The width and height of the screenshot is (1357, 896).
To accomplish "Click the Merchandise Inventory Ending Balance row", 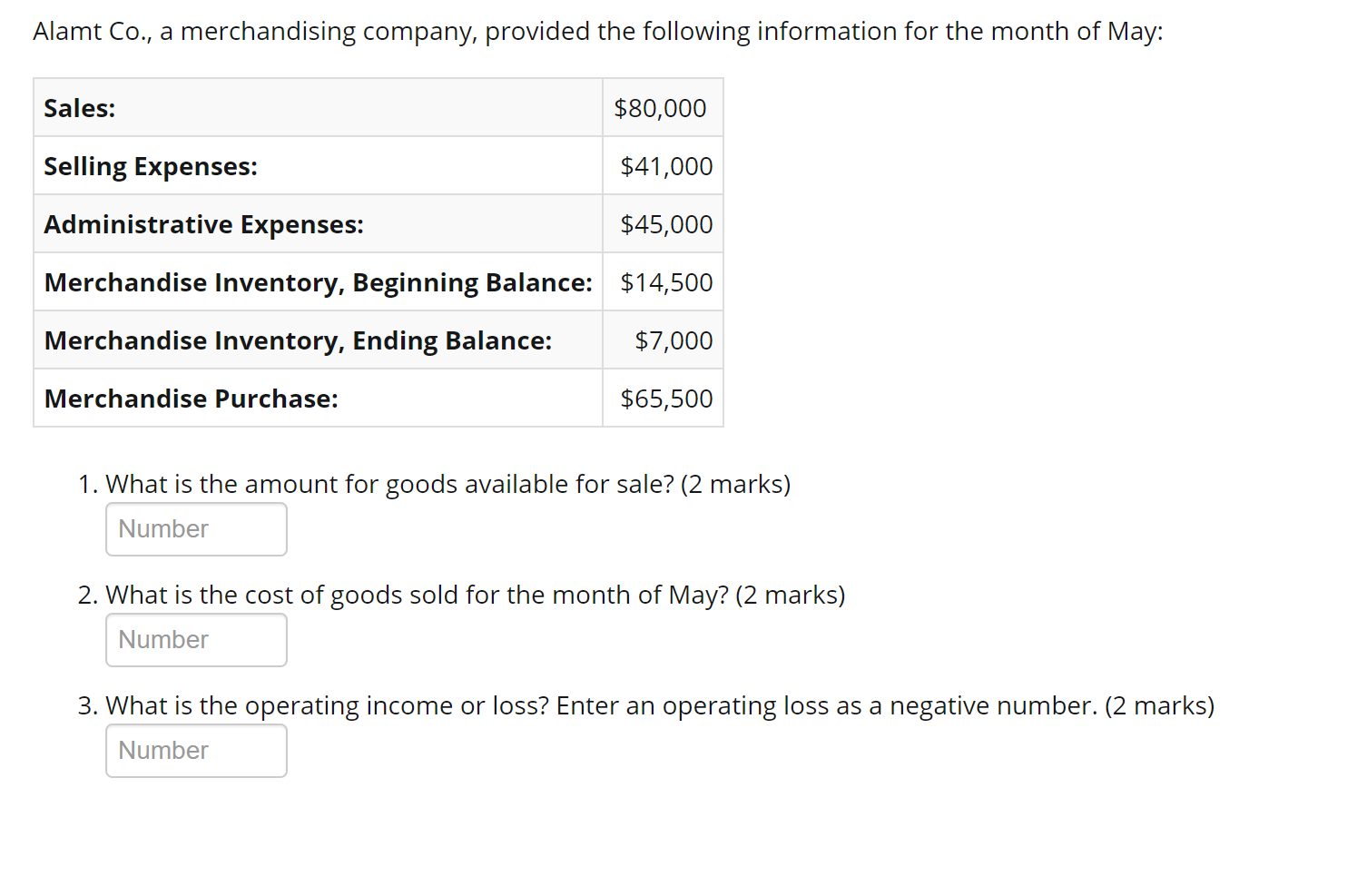I will pos(318,340).
